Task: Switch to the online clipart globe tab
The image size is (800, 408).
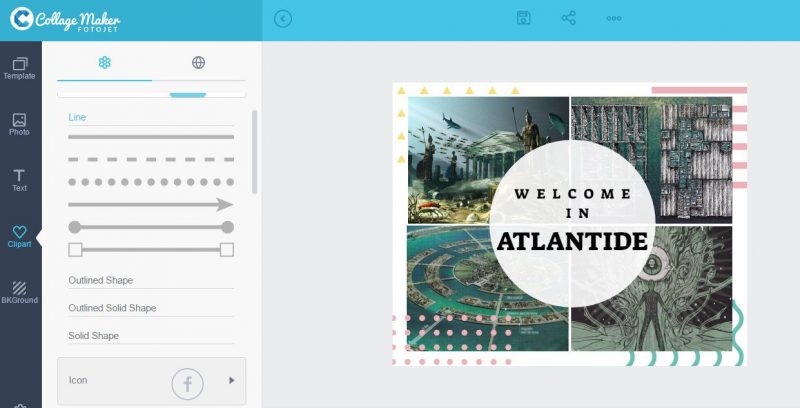Action: pyautogui.click(x=198, y=63)
